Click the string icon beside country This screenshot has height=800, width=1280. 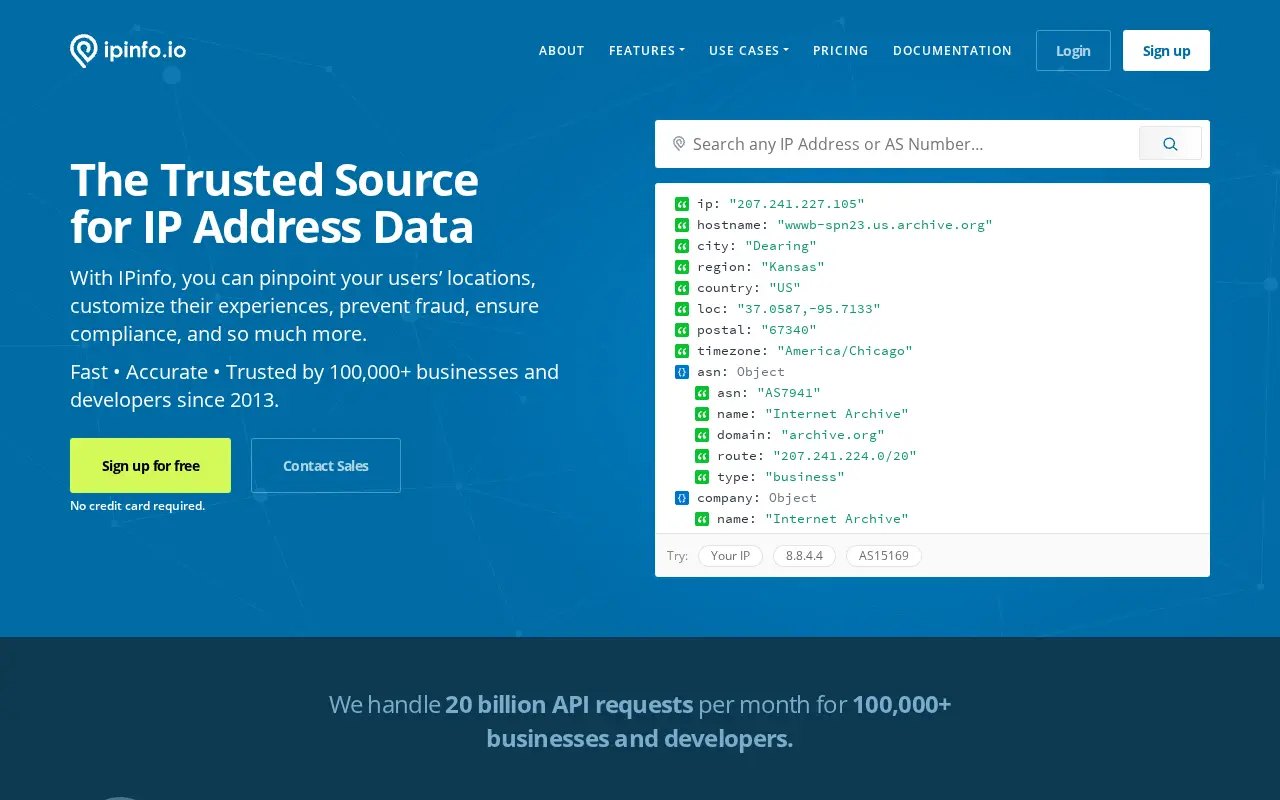tap(682, 288)
